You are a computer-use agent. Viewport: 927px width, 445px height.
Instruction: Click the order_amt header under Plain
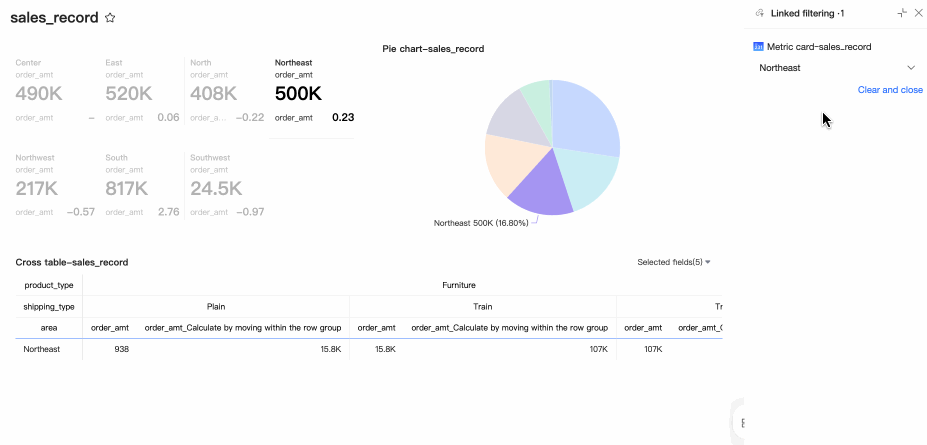[x=110, y=328]
